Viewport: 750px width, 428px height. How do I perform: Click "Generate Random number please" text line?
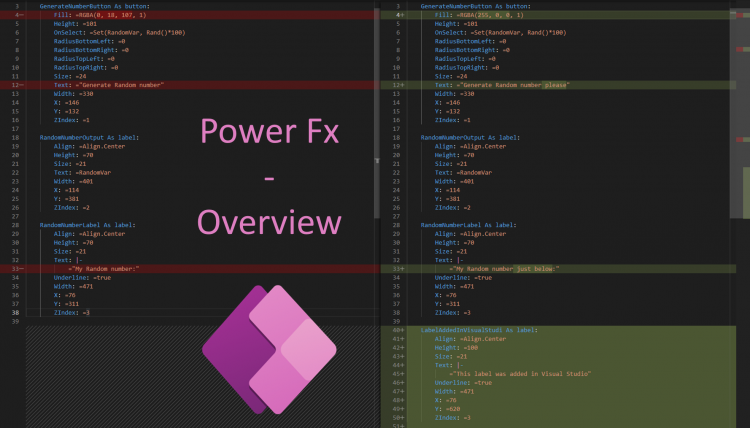(x=510, y=85)
